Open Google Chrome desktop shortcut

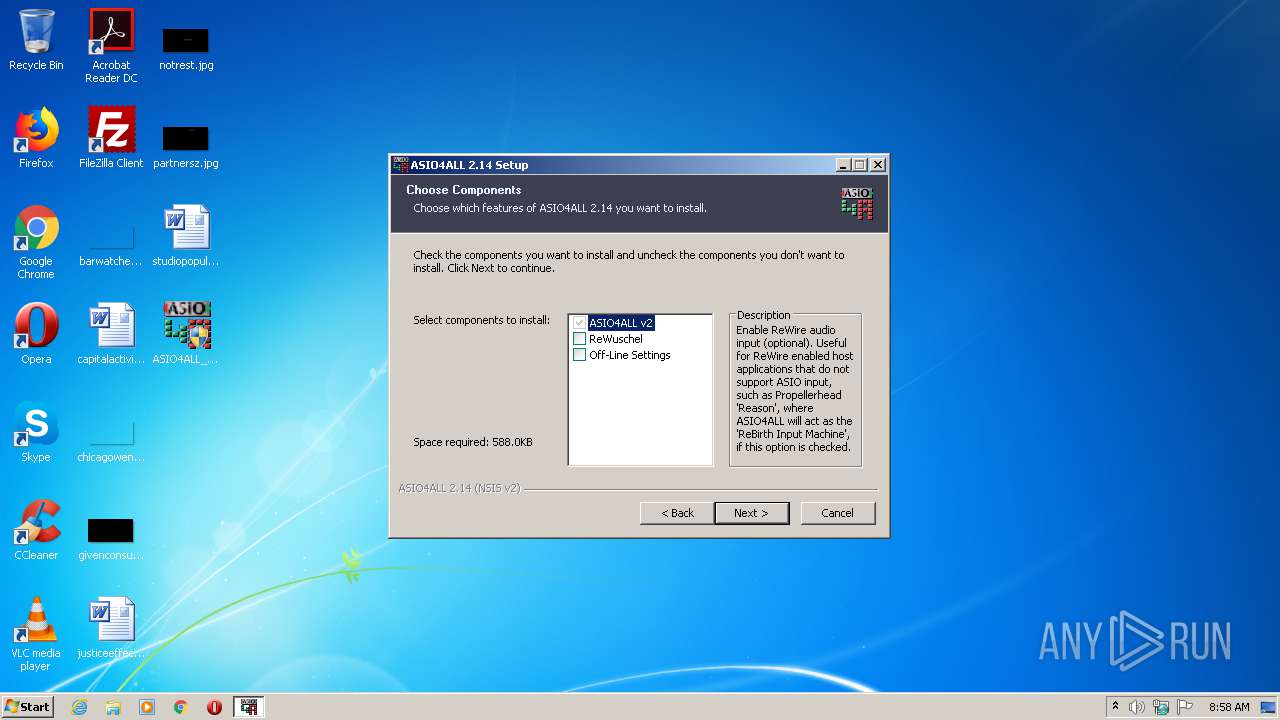36,242
